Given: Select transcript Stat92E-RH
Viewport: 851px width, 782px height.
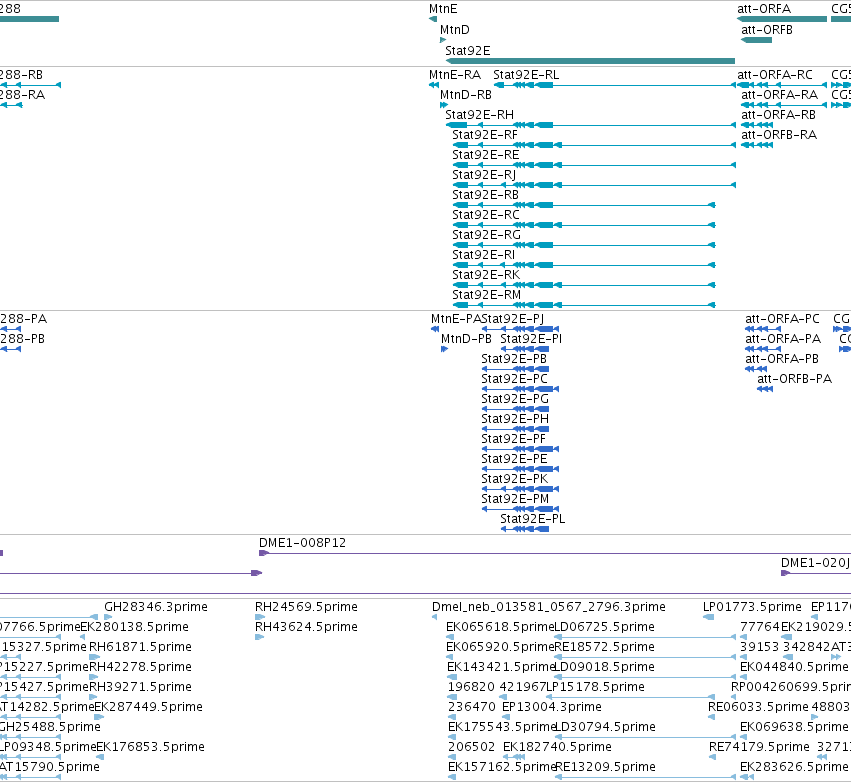Looking at the screenshot, I should [x=479, y=115].
